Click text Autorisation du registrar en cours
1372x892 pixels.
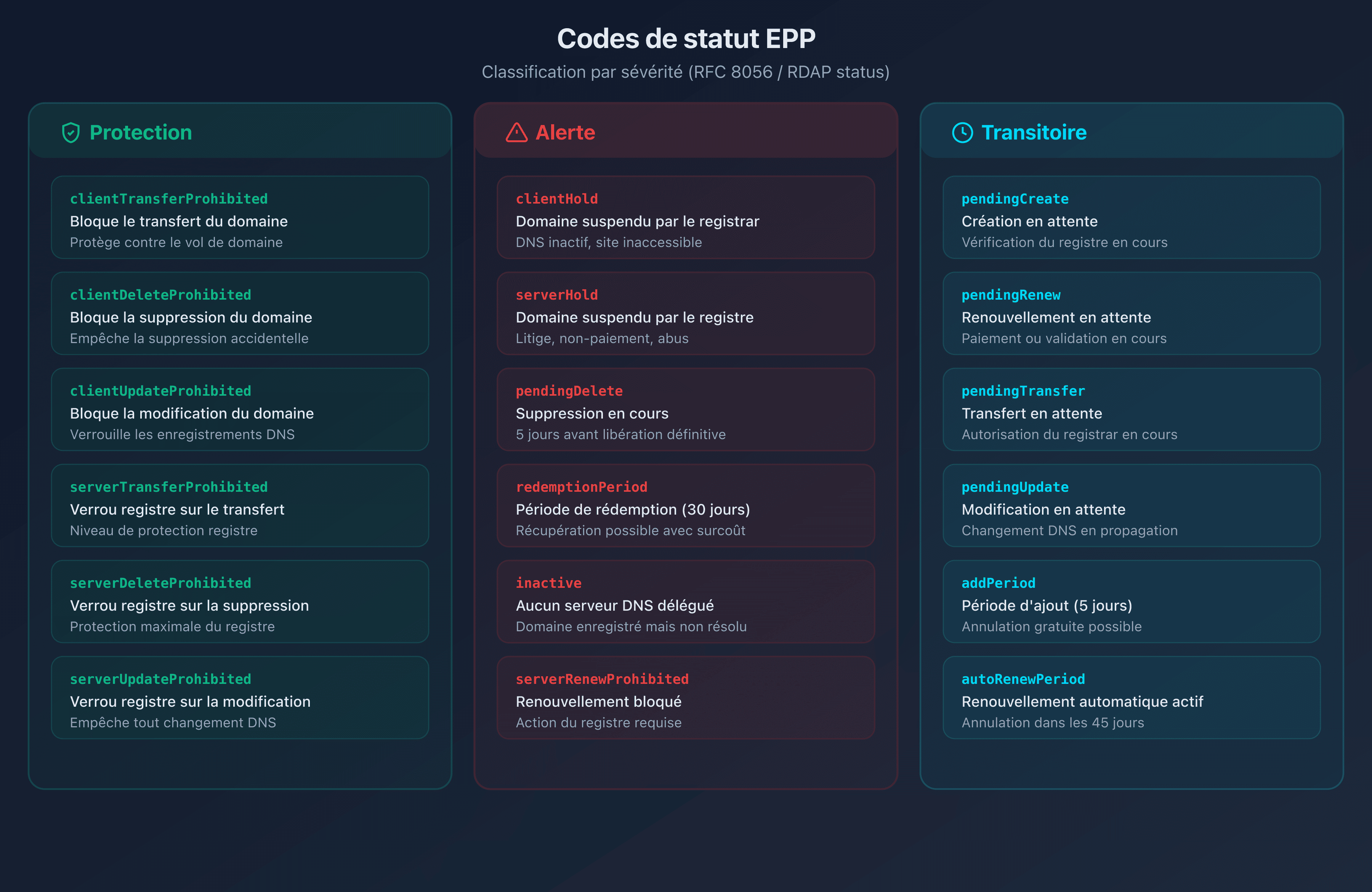[x=1069, y=434]
